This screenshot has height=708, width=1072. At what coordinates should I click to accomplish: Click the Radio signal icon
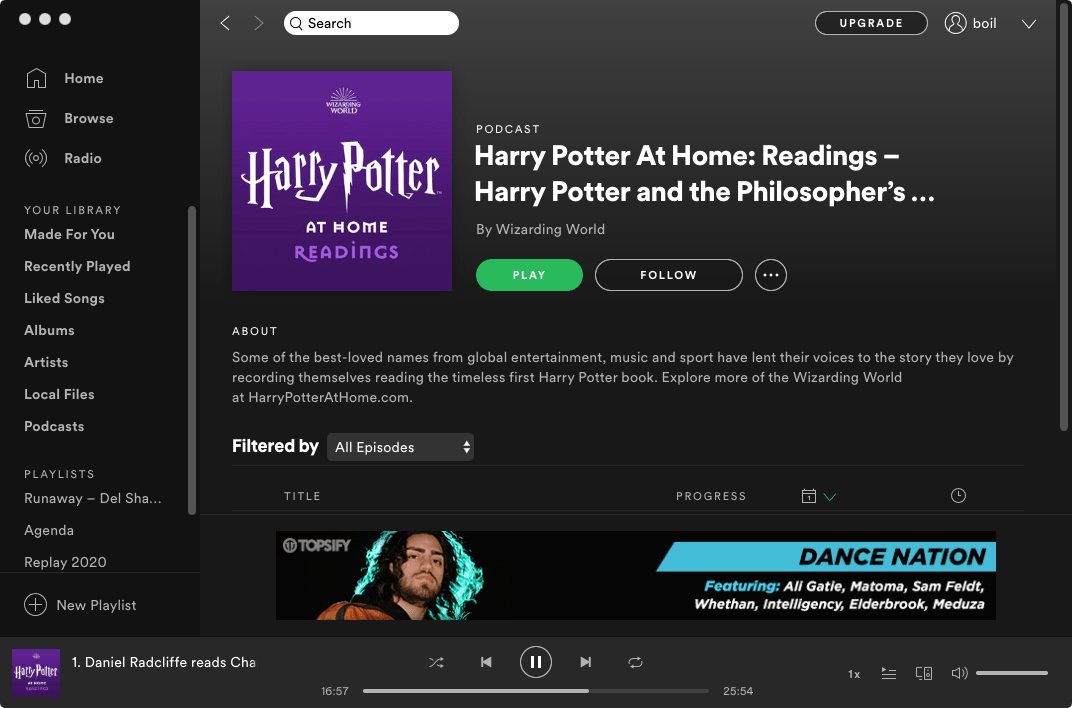36,159
